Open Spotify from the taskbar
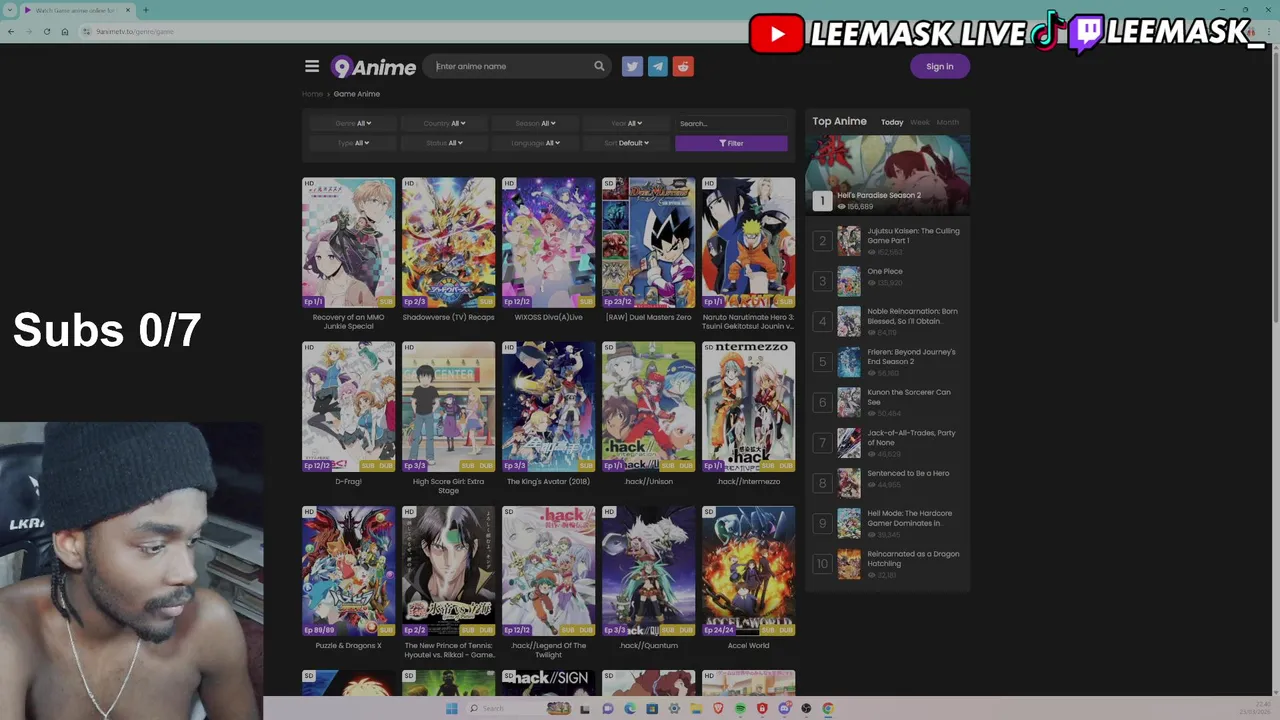The image size is (1280, 720). tap(740, 709)
